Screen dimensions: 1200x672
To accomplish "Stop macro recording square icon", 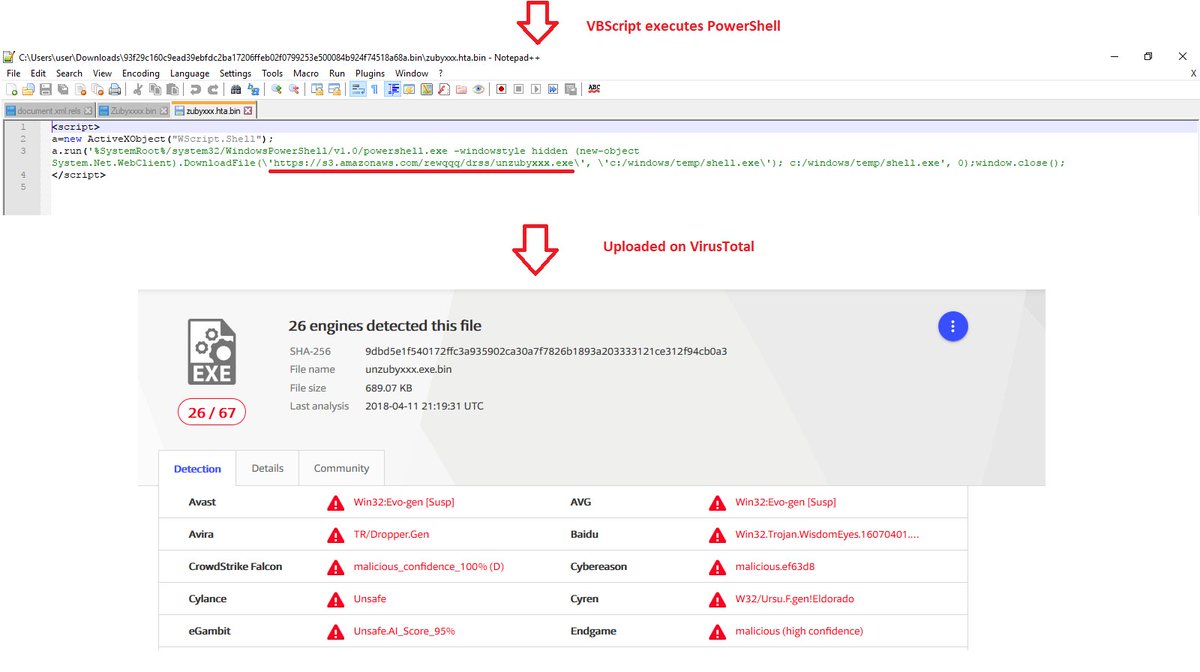I will click(518, 89).
